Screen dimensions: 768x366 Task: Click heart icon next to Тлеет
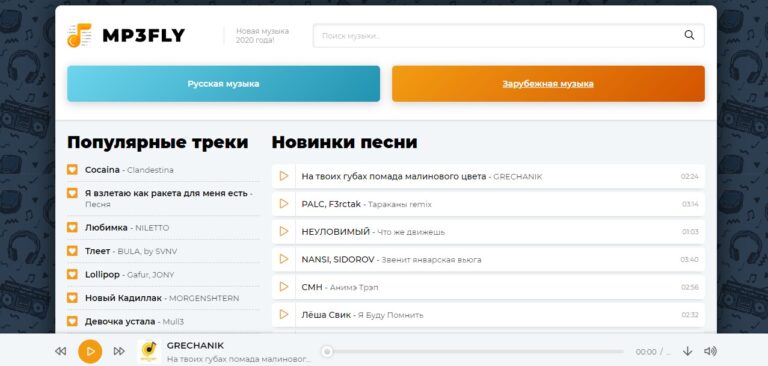[72, 251]
